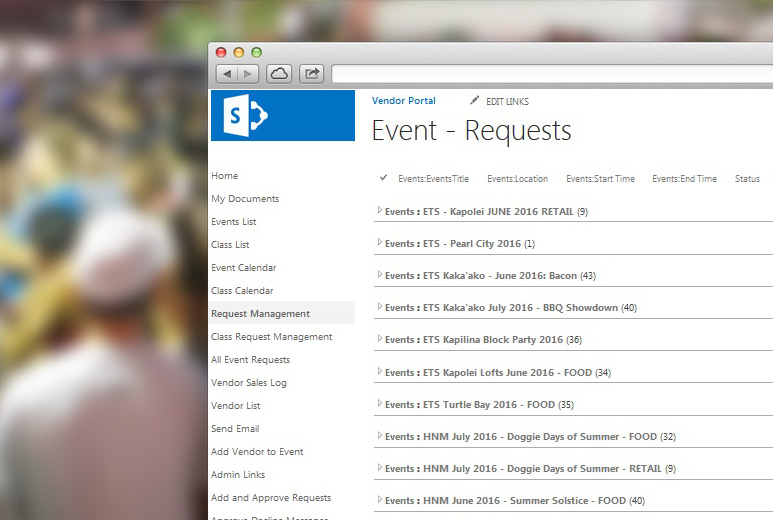This screenshot has height=520, width=773.
Task: Expand HNM June 2016 - Summer Solstice group
Action: [x=380, y=500]
